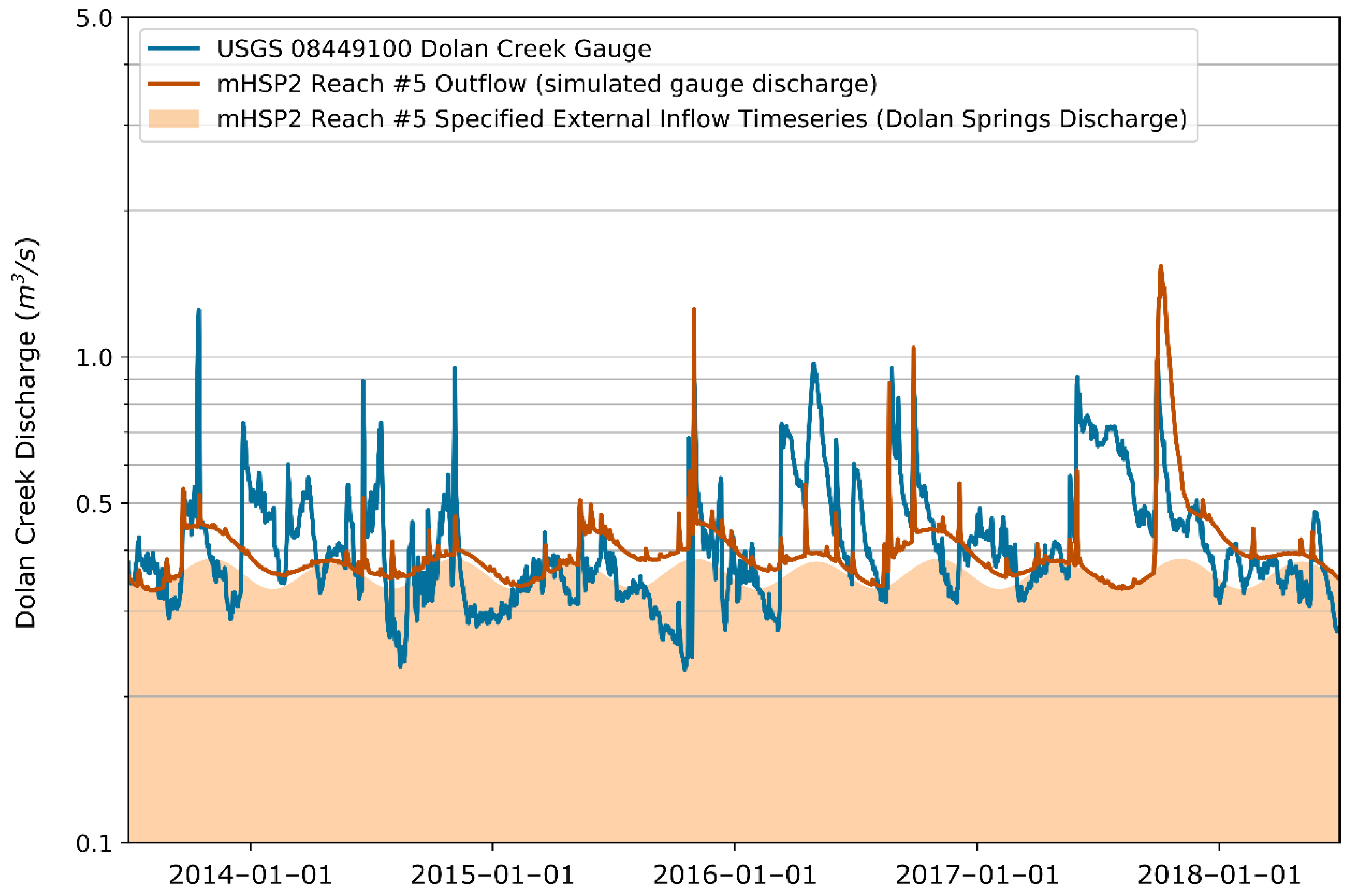Click the 2018-01-01 x-axis tick label
1350x896 pixels.
(1219, 876)
